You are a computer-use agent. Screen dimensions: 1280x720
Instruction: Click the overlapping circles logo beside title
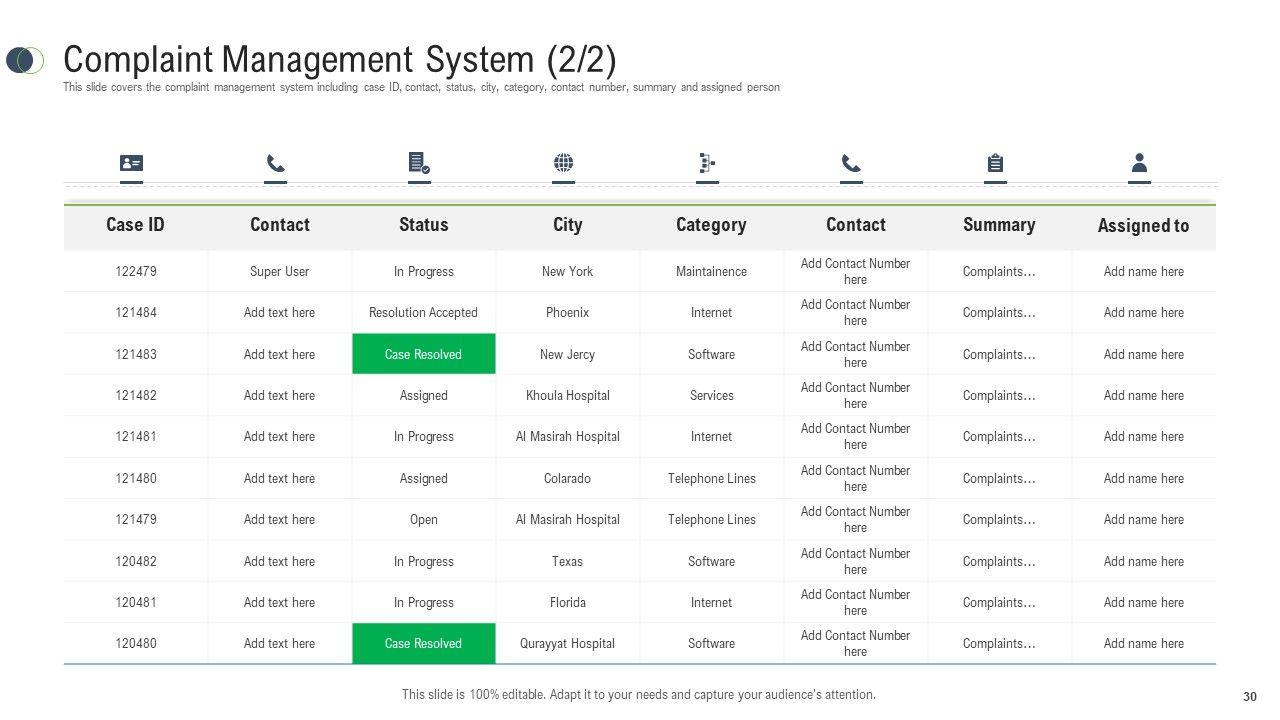point(25,60)
